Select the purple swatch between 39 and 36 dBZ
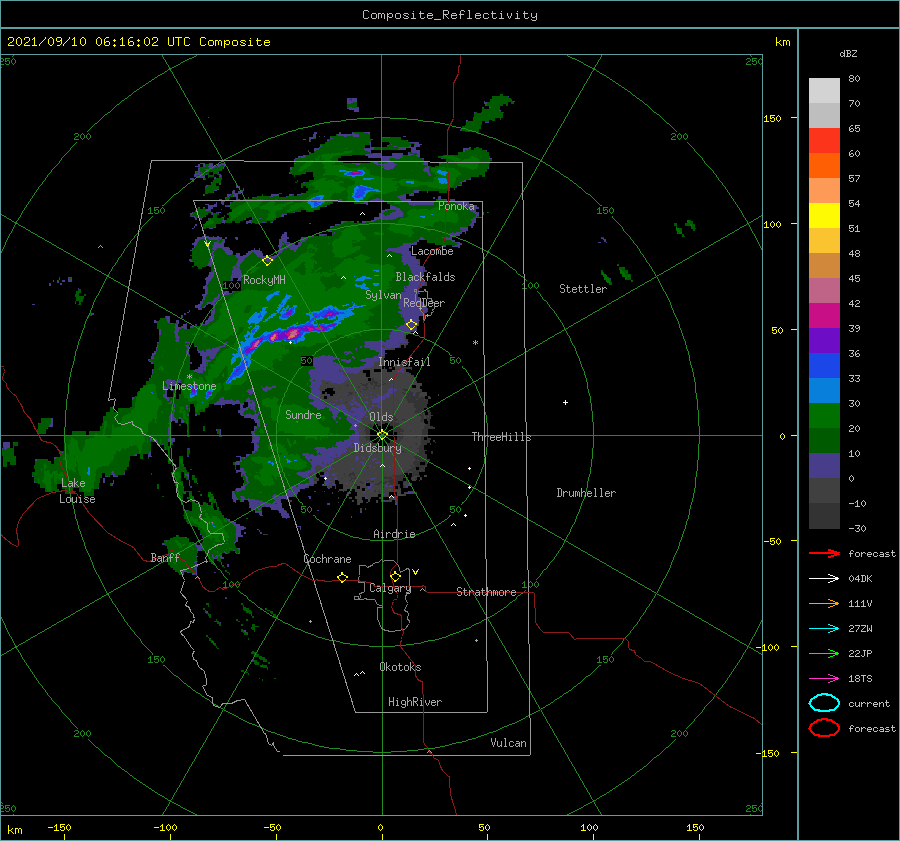This screenshot has height=841, width=900. tap(824, 341)
